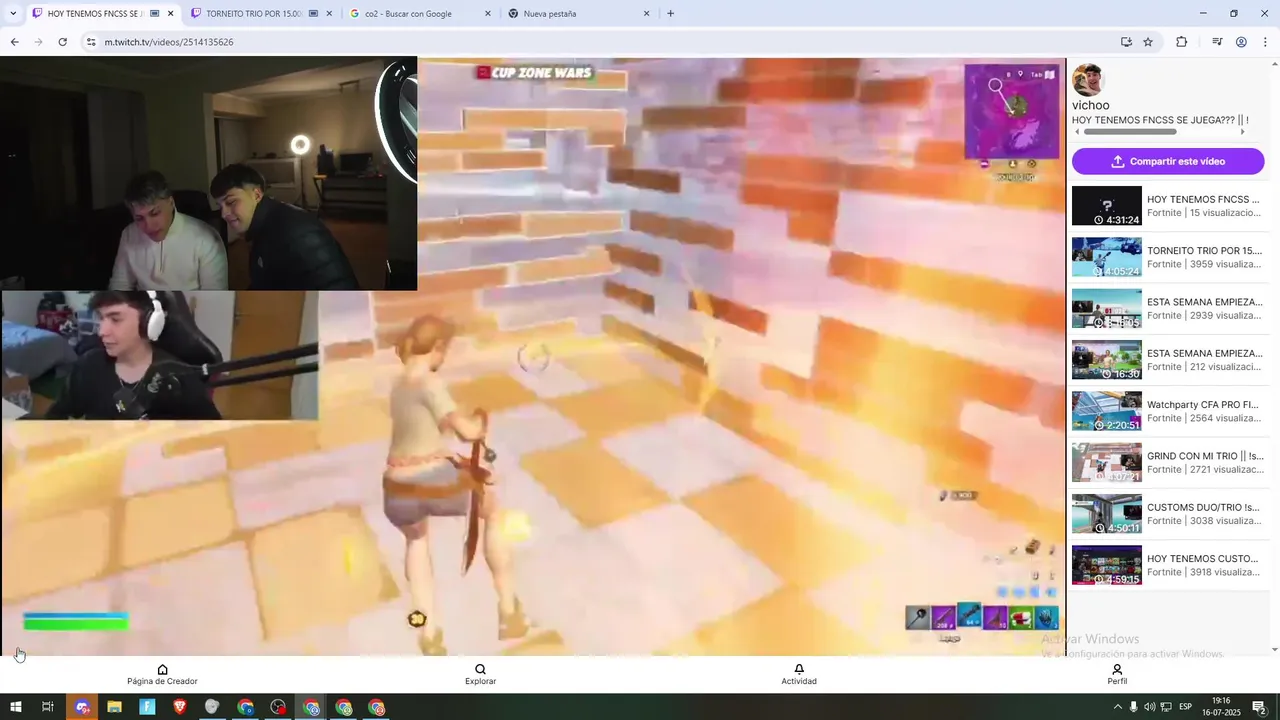Open Windows notification center
This screenshot has height=720, width=1280.
tap(1260, 707)
